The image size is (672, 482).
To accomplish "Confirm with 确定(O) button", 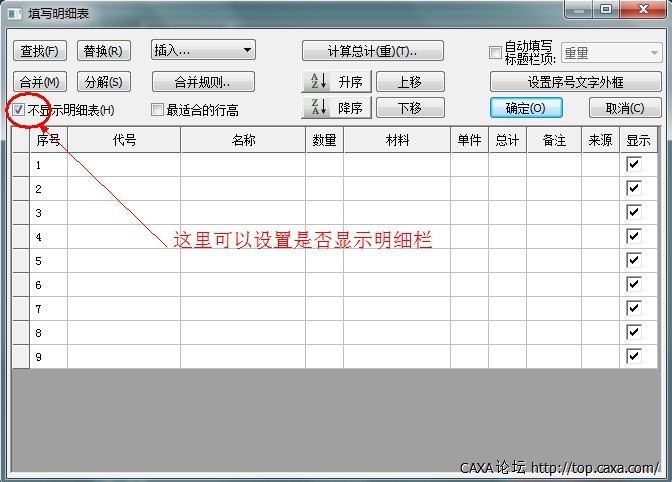I will 526,108.
